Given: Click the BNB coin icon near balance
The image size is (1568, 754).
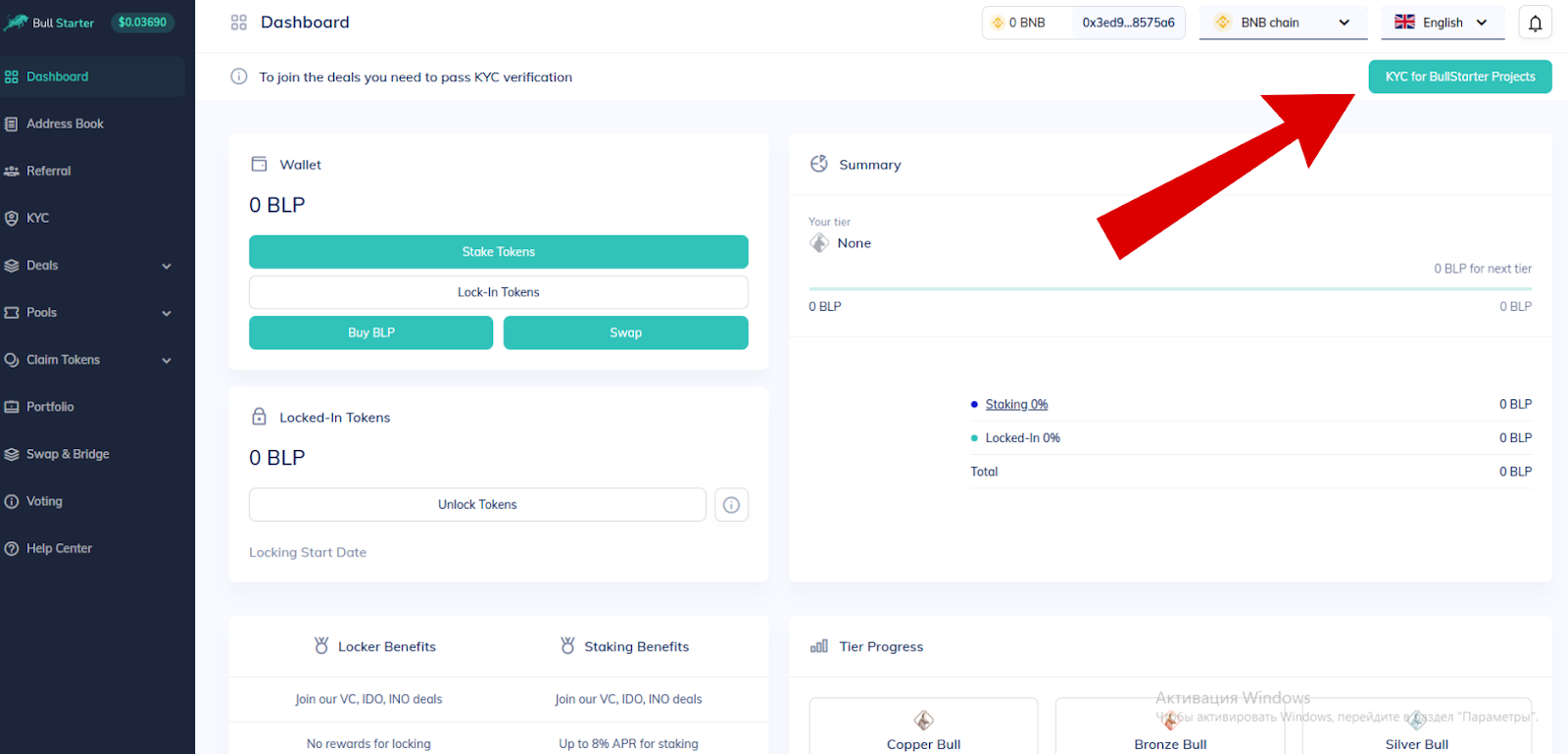Looking at the screenshot, I should 998,23.
